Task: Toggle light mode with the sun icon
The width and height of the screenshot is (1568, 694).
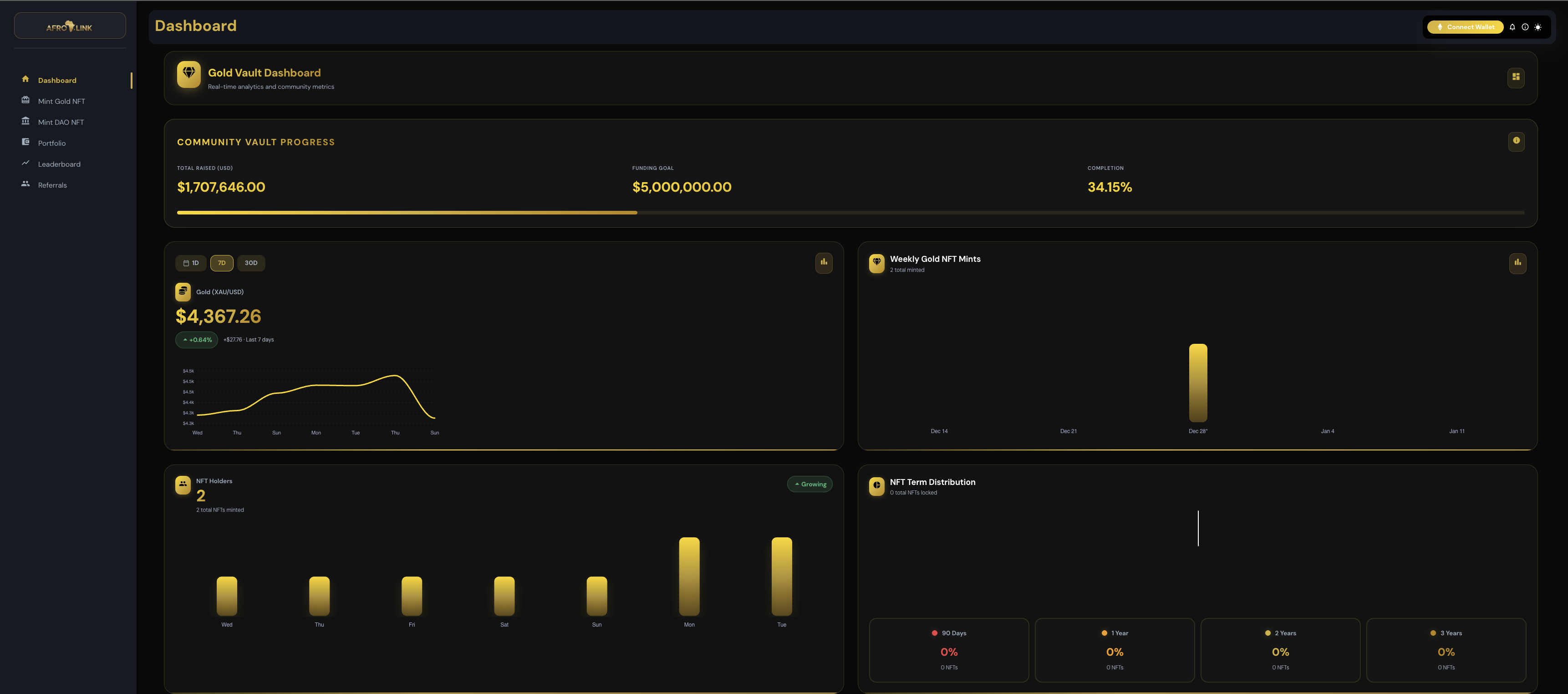Action: 1538,27
